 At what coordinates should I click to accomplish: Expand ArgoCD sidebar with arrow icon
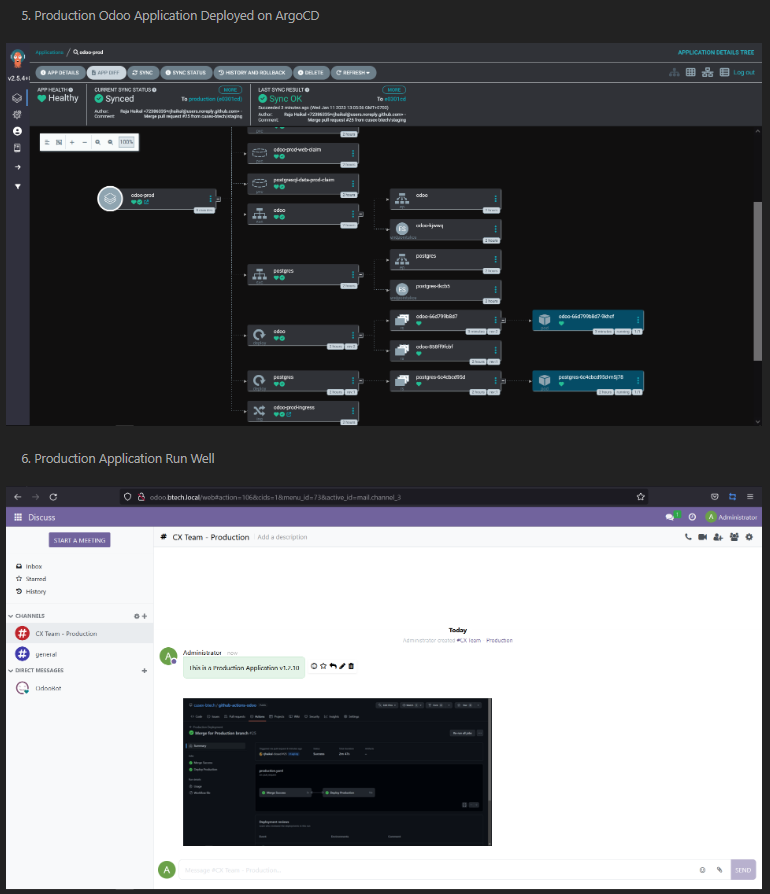(18, 167)
